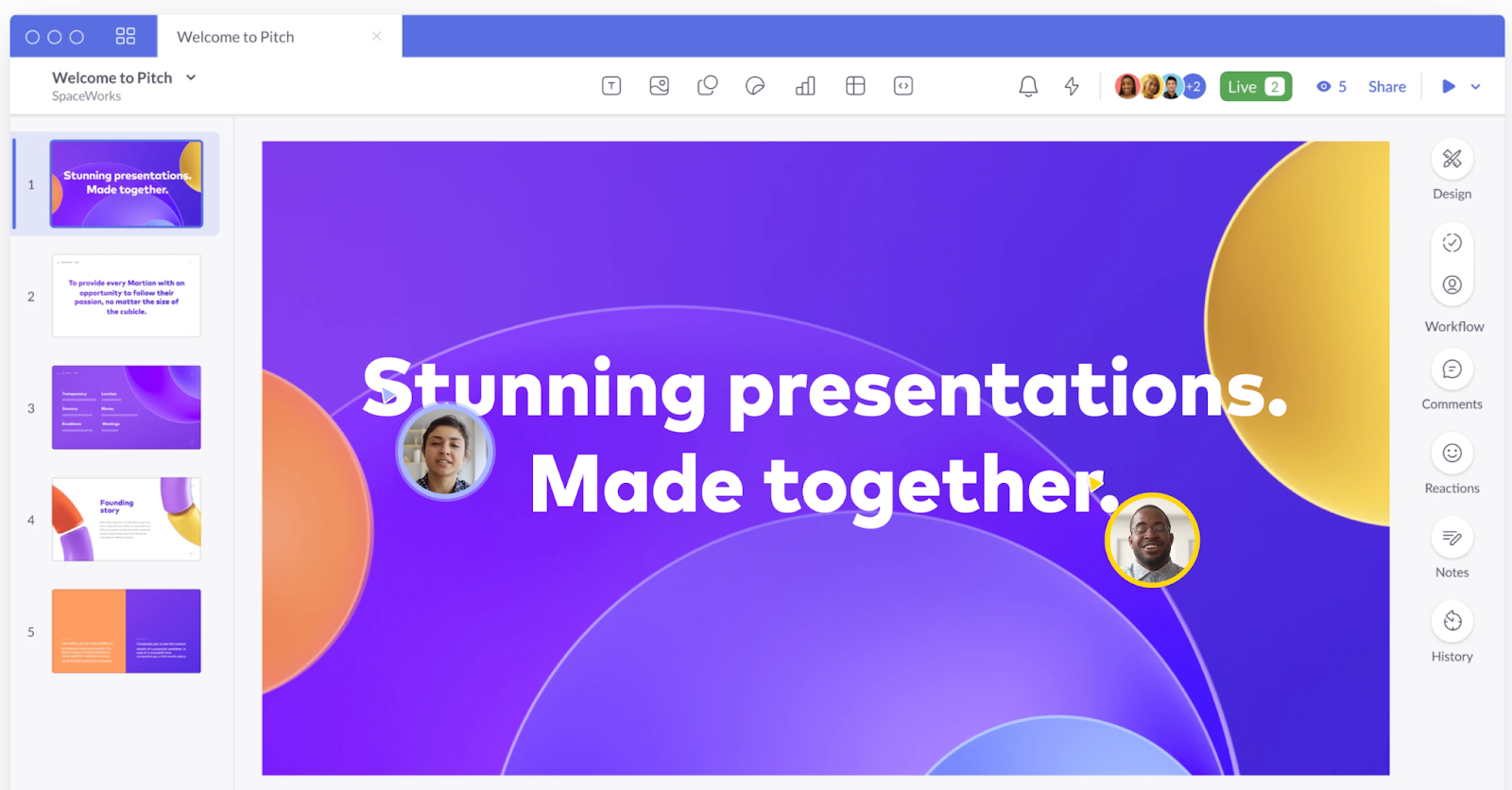The width and height of the screenshot is (1512, 790).
Task: Click the Share link
Action: click(1387, 86)
